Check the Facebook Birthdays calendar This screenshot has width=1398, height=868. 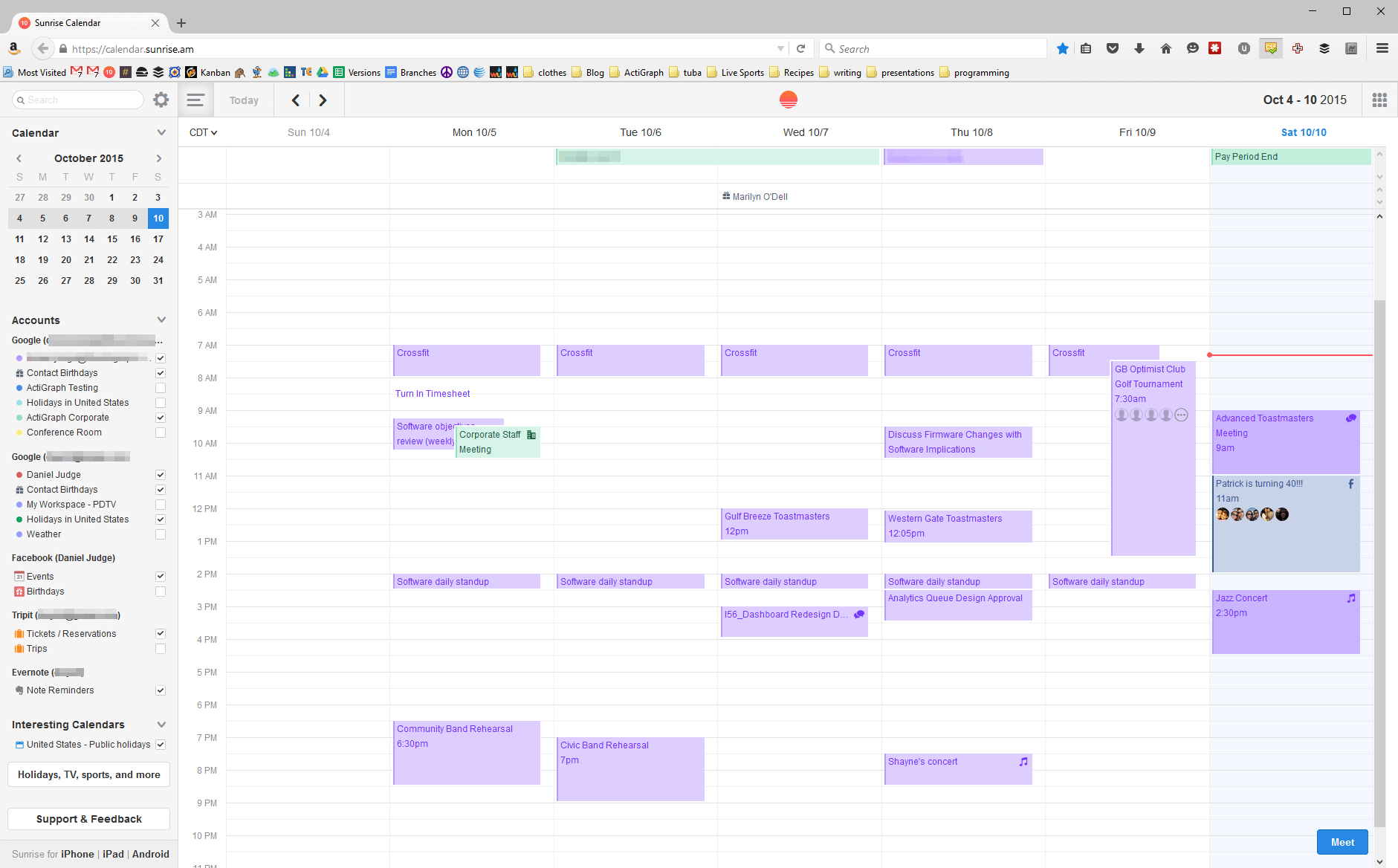(x=160, y=592)
